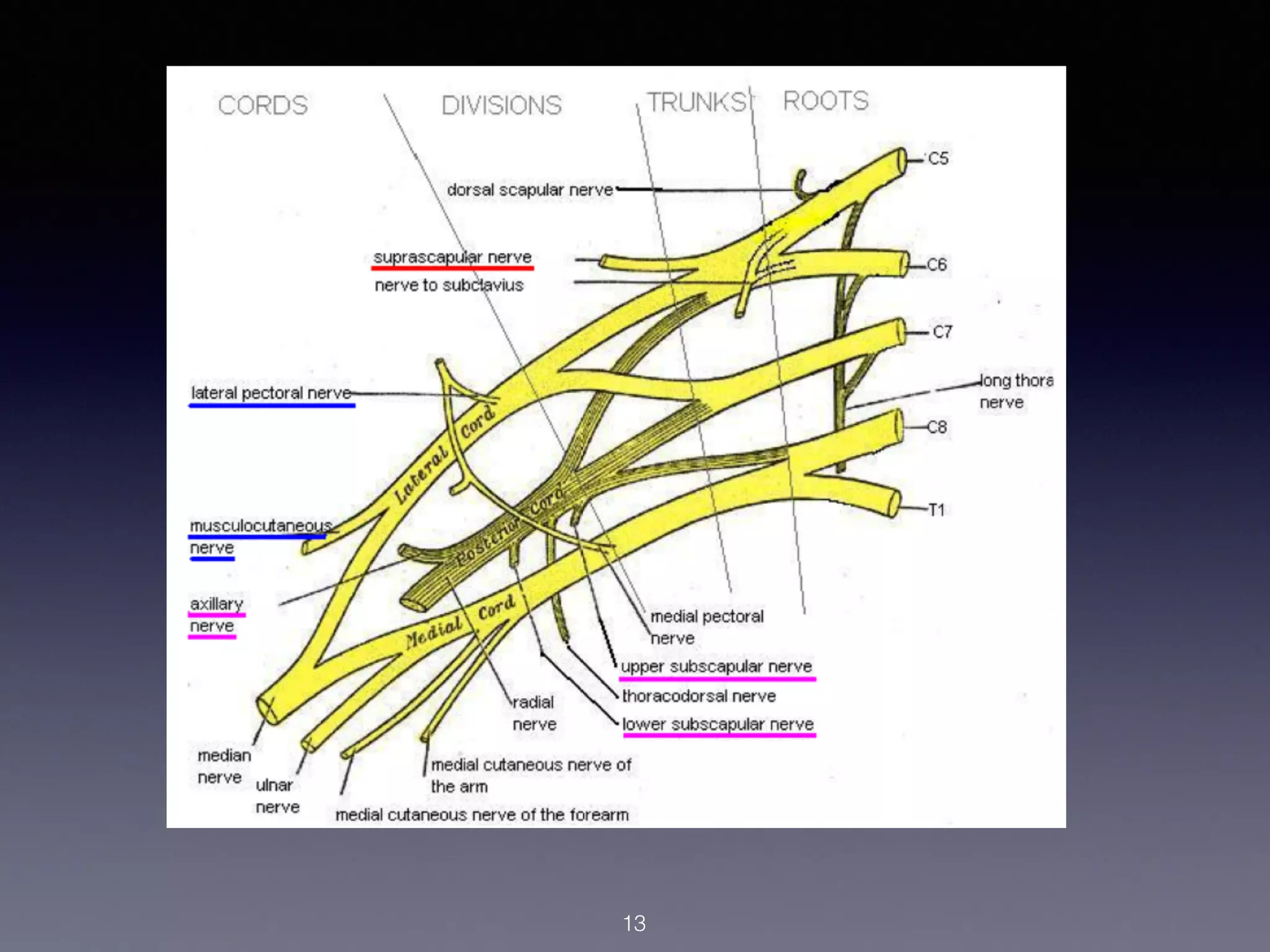The height and width of the screenshot is (952, 1270).
Task: Select the lateral pectoral nerve label
Action: [271, 393]
